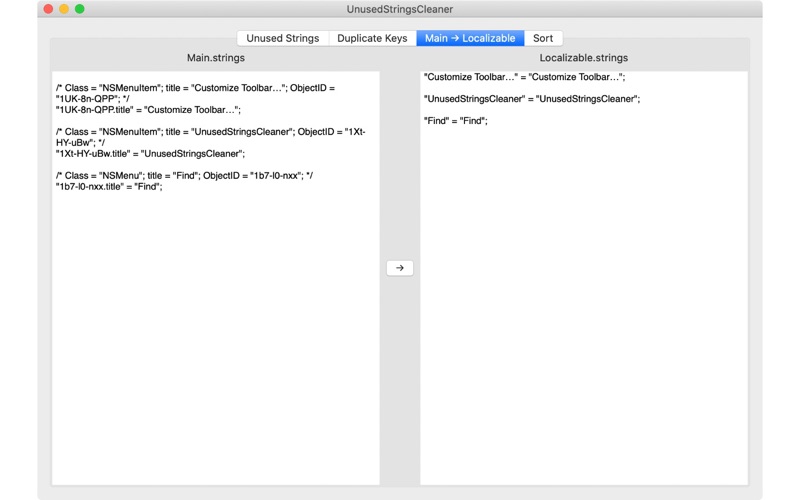Viewport: 800px width, 500px height.
Task: Switch to the Sort tab
Action: tap(543, 38)
